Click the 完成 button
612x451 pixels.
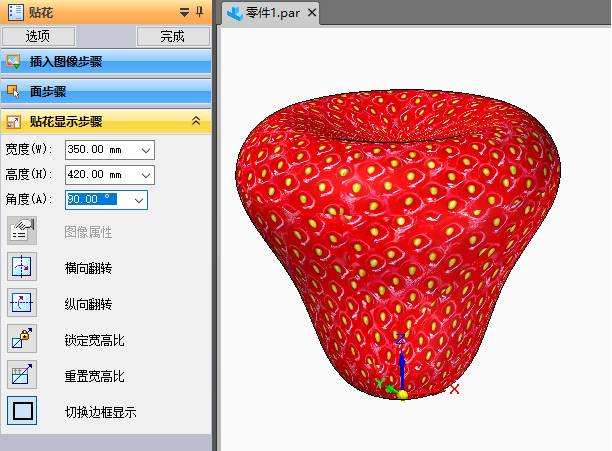pos(173,36)
